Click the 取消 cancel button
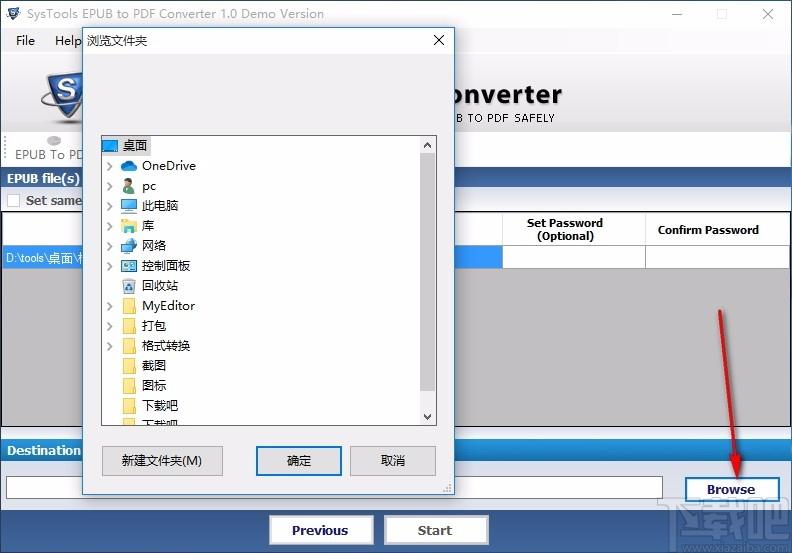Viewport: 792px width, 553px height. tap(392, 461)
